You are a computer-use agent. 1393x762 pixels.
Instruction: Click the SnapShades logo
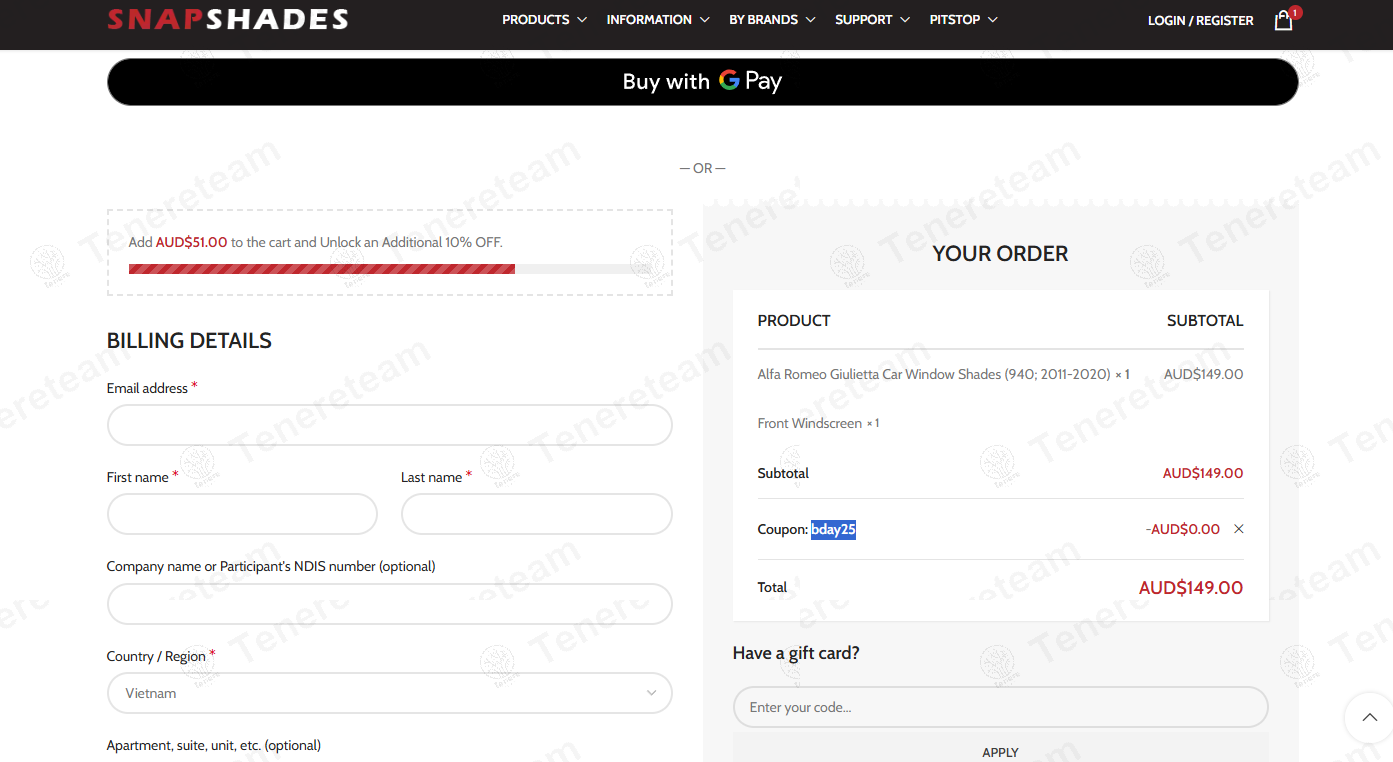point(228,19)
